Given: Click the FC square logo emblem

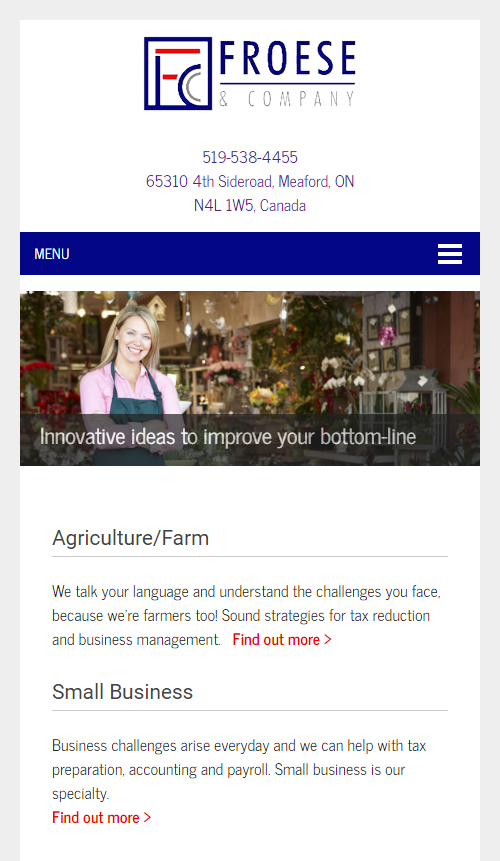Looking at the screenshot, I should (178, 73).
